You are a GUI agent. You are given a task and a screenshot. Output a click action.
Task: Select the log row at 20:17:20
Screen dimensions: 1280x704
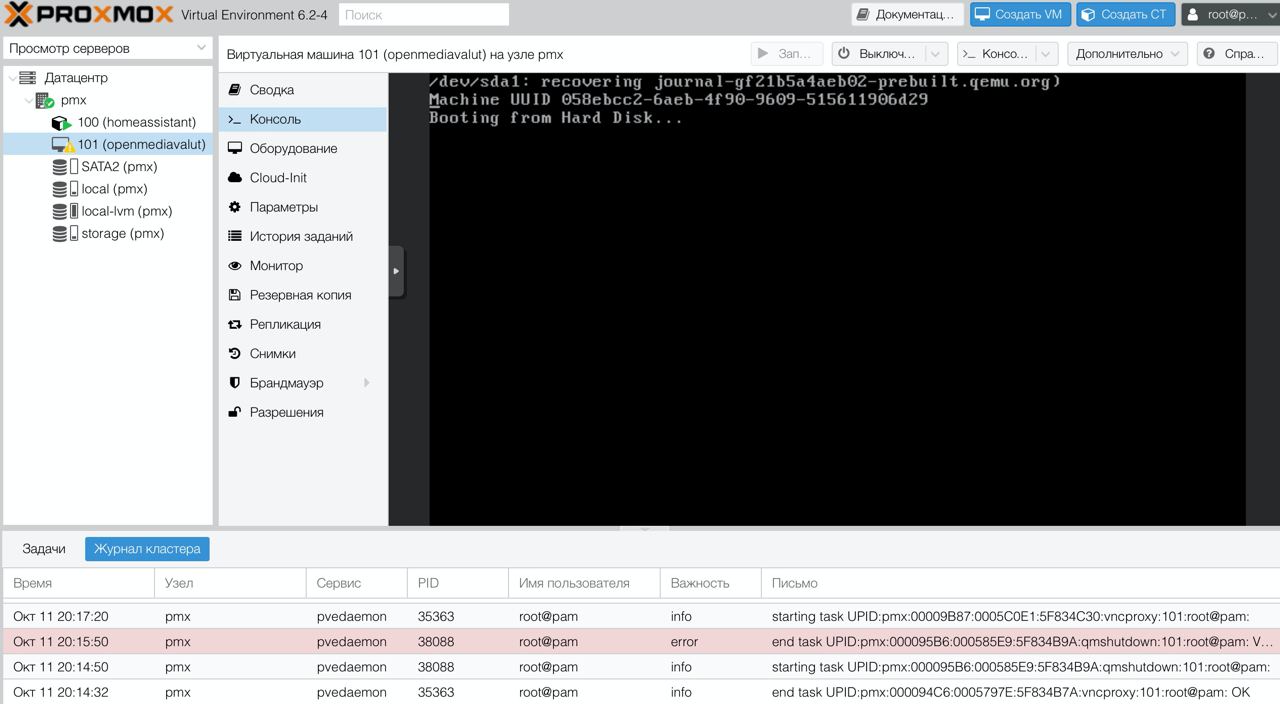[640, 616]
